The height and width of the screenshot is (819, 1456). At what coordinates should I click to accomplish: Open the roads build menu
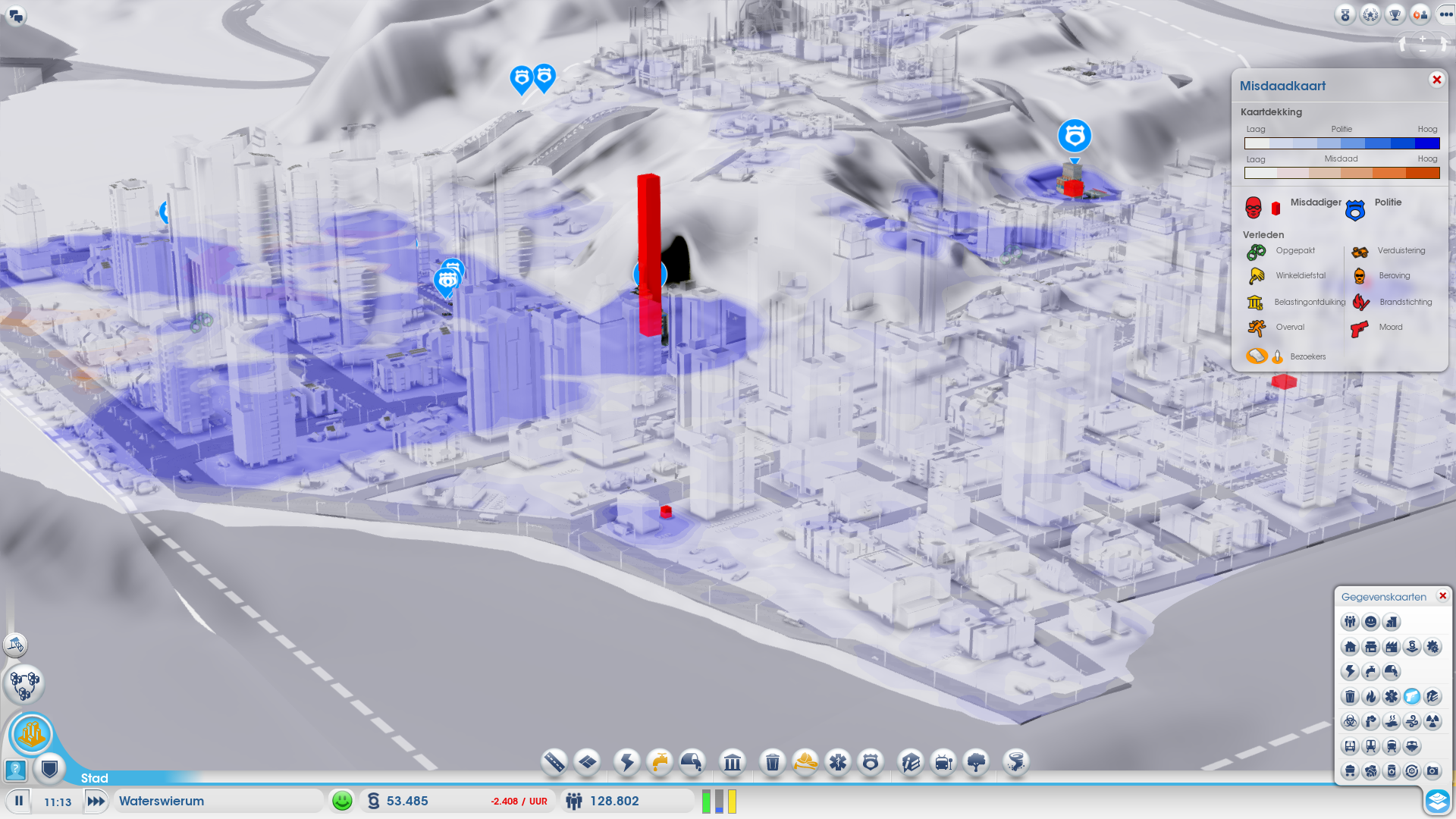[554, 761]
